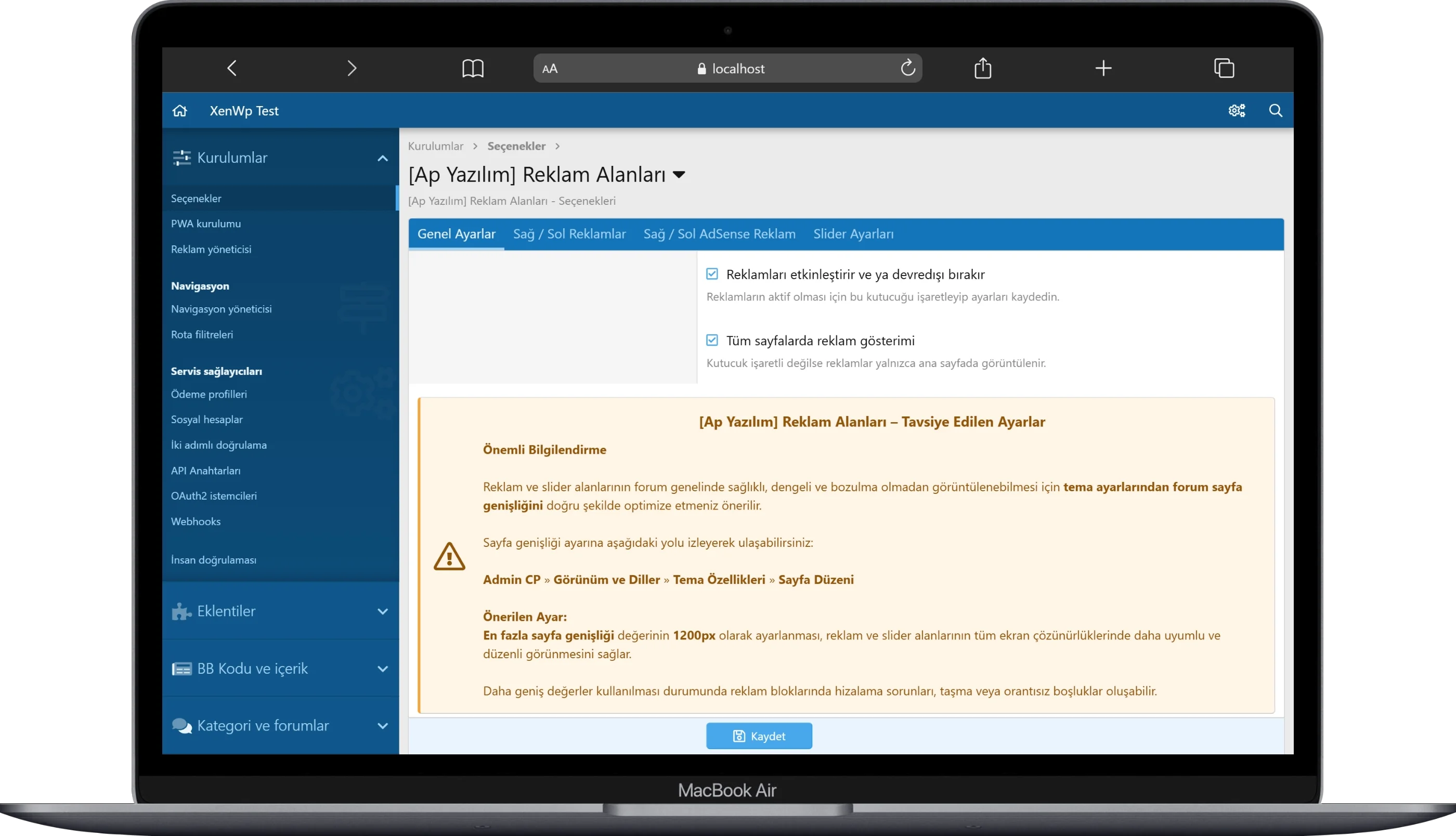The image size is (1456, 836).
Task: Reload the page using the refresh icon
Action: 907,68
